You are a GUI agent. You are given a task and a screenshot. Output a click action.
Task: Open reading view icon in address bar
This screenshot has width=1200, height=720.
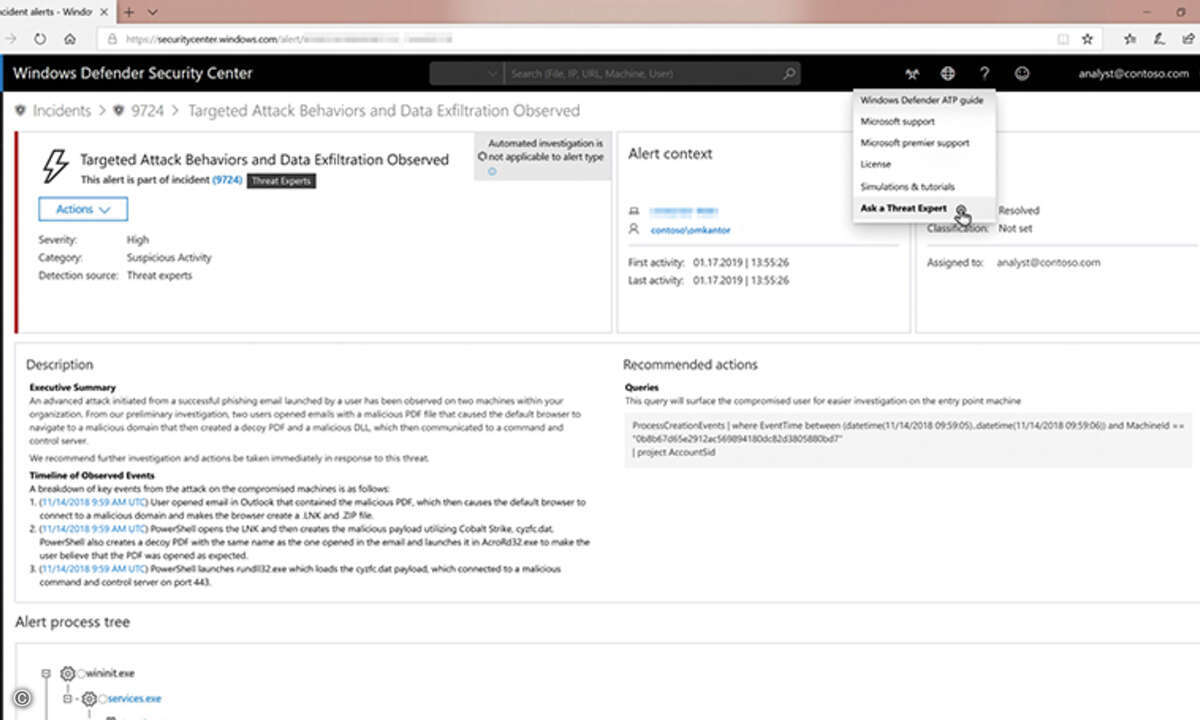pyautogui.click(x=1063, y=39)
